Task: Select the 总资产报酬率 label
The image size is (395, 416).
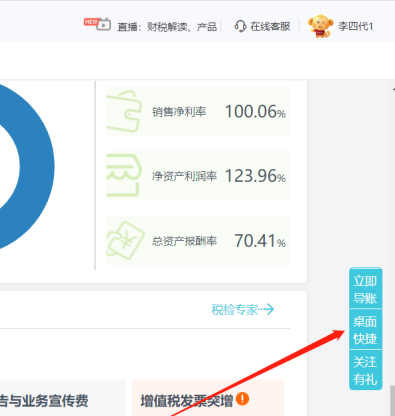Action: pyautogui.click(x=184, y=241)
